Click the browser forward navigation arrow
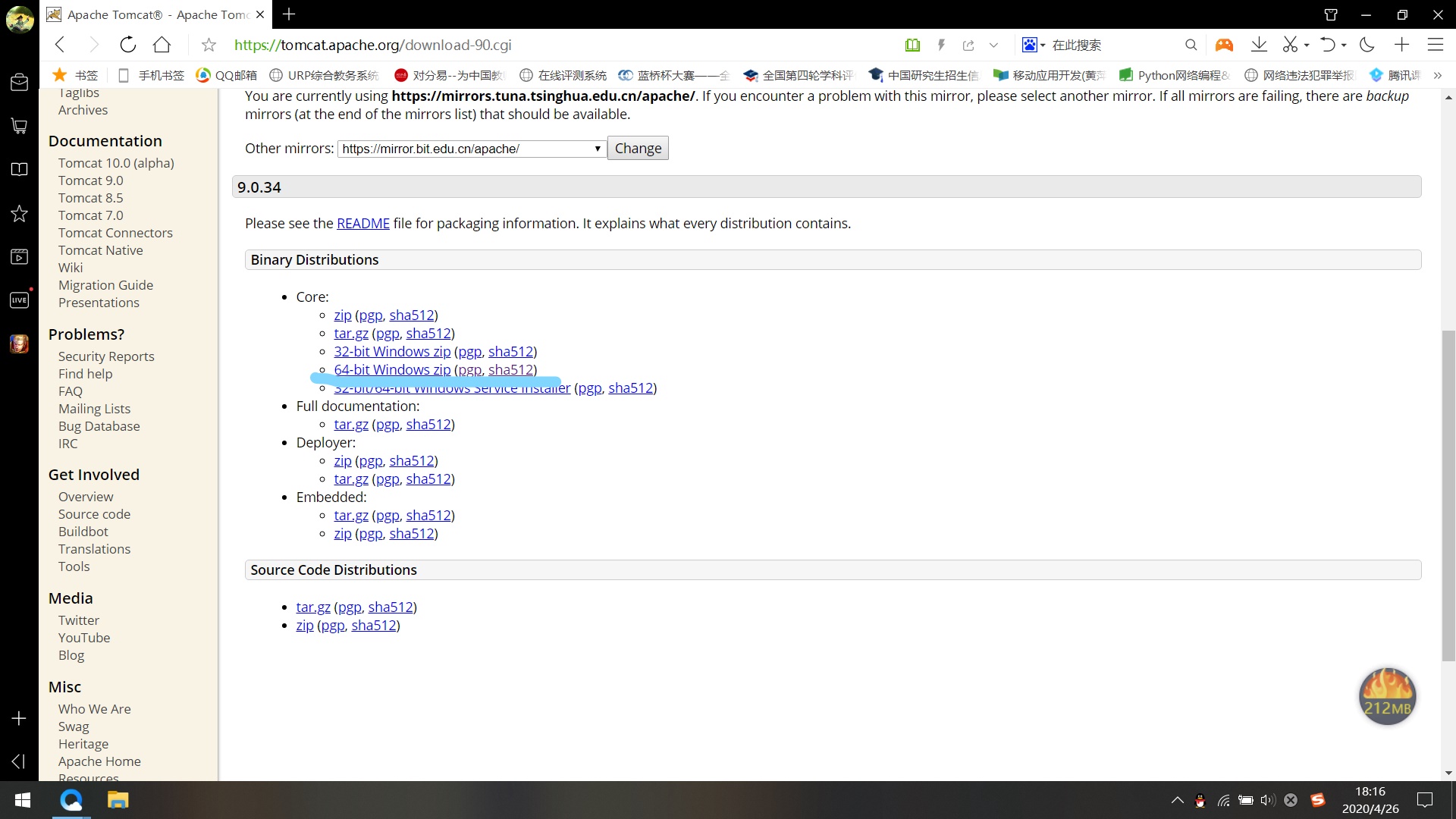The image size is (1456, 819). 92,44
